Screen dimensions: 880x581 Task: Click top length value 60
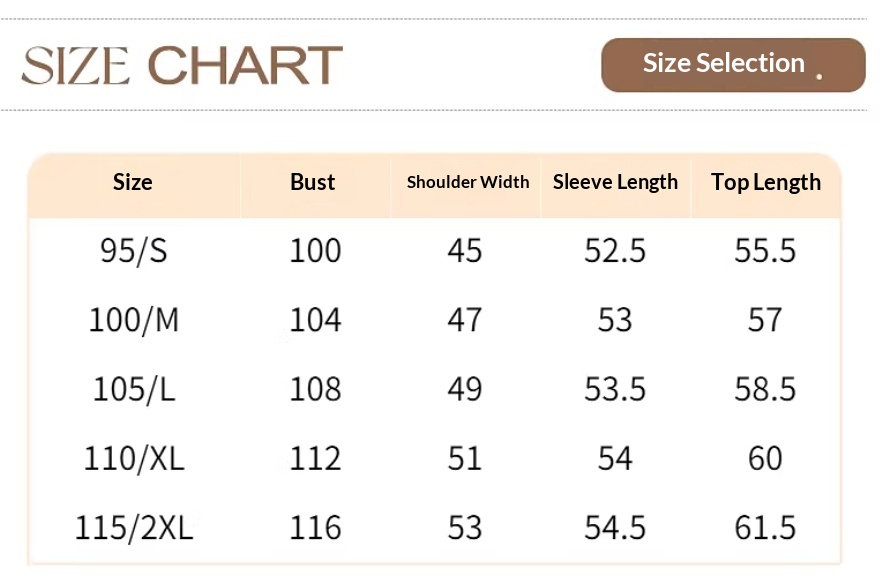click(765, 458)
